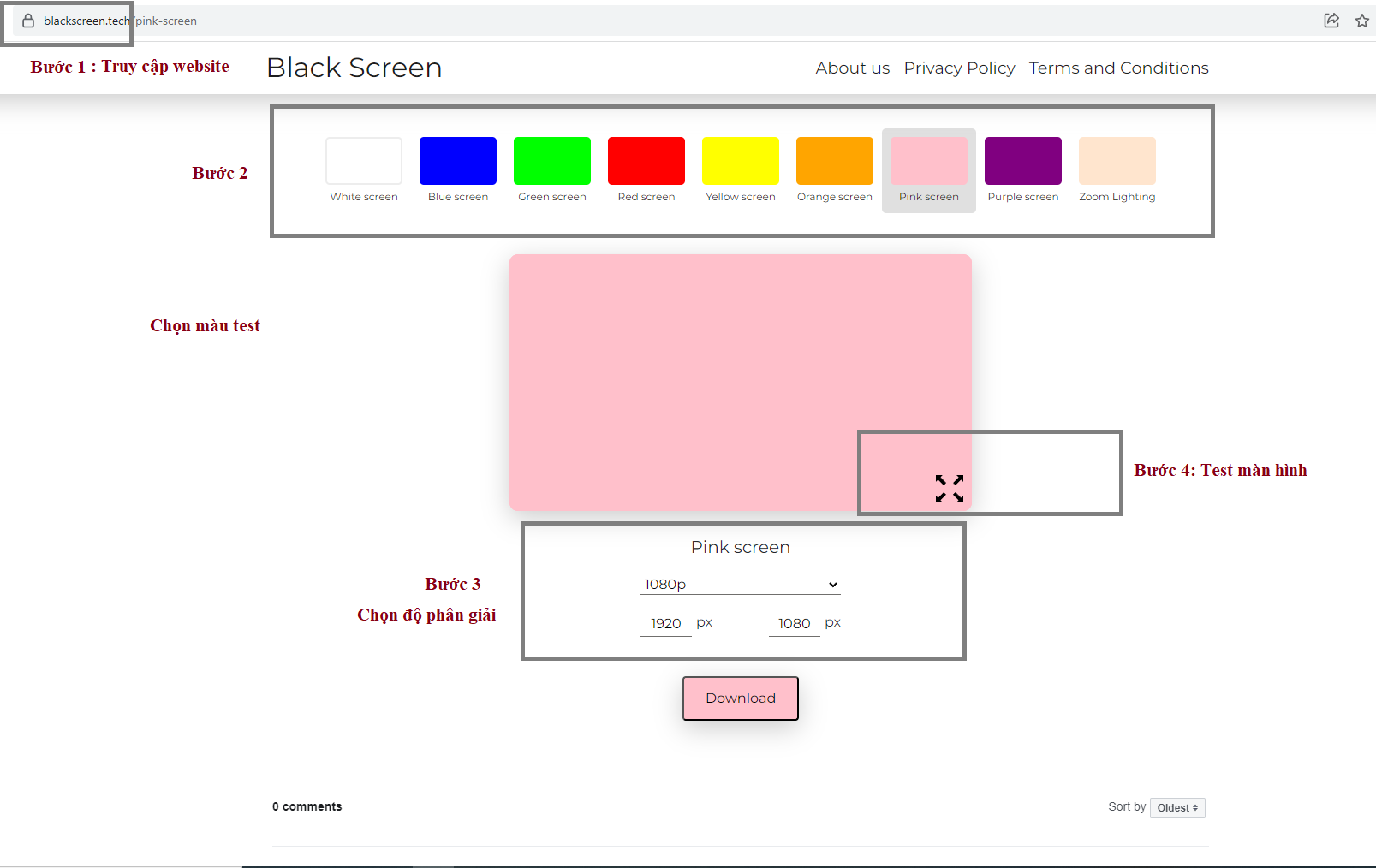This screenshot has width=1376, height=868.
Task: Open Terms and Conditions link
Action: tap(1118, 68)
